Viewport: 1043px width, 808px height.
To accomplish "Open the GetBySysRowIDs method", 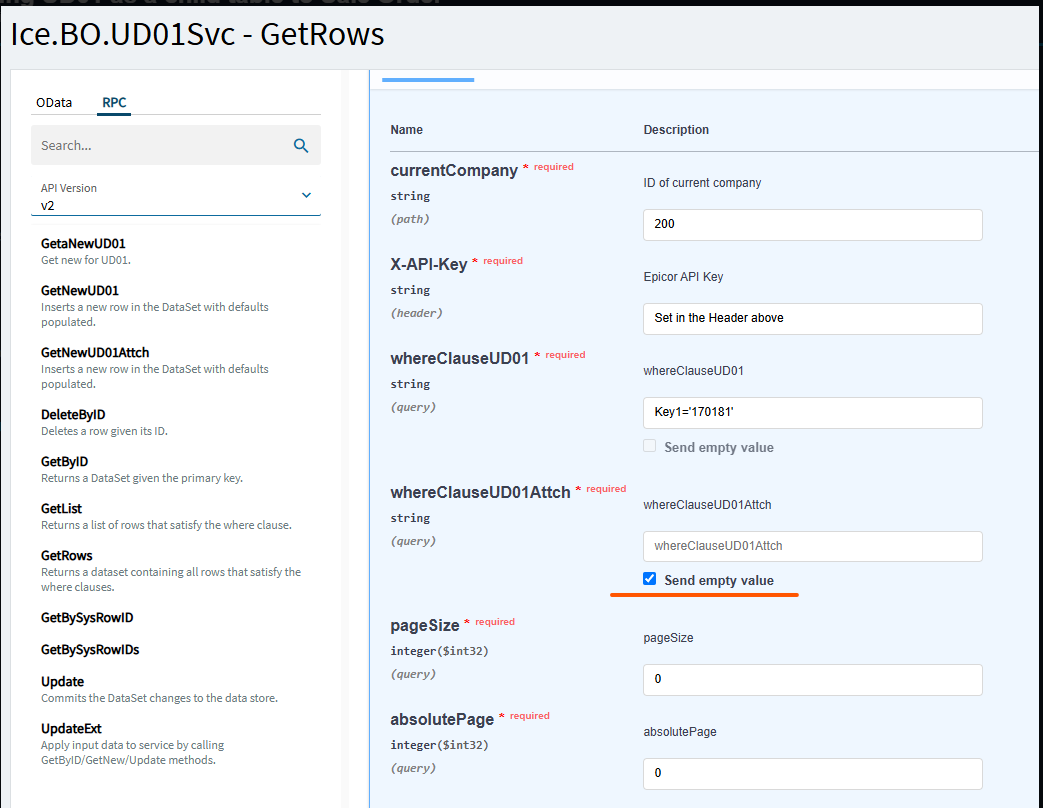I will point(90,650).
